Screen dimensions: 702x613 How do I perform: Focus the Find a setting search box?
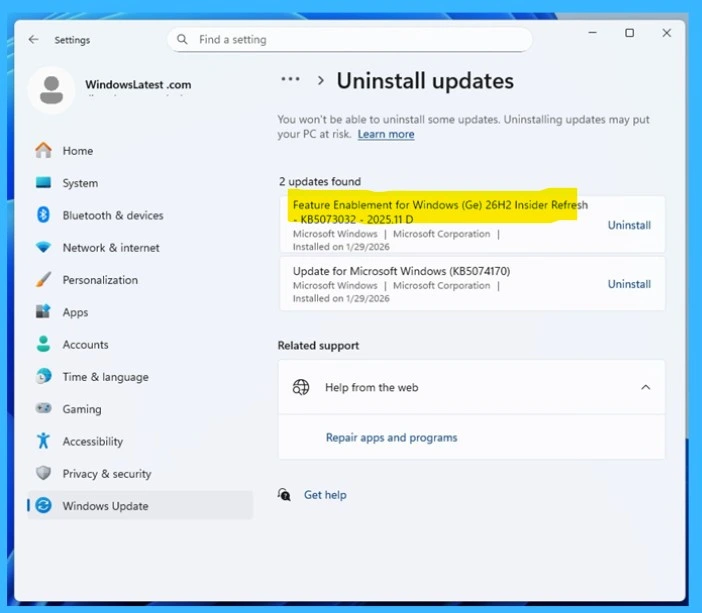click(350, 40)
